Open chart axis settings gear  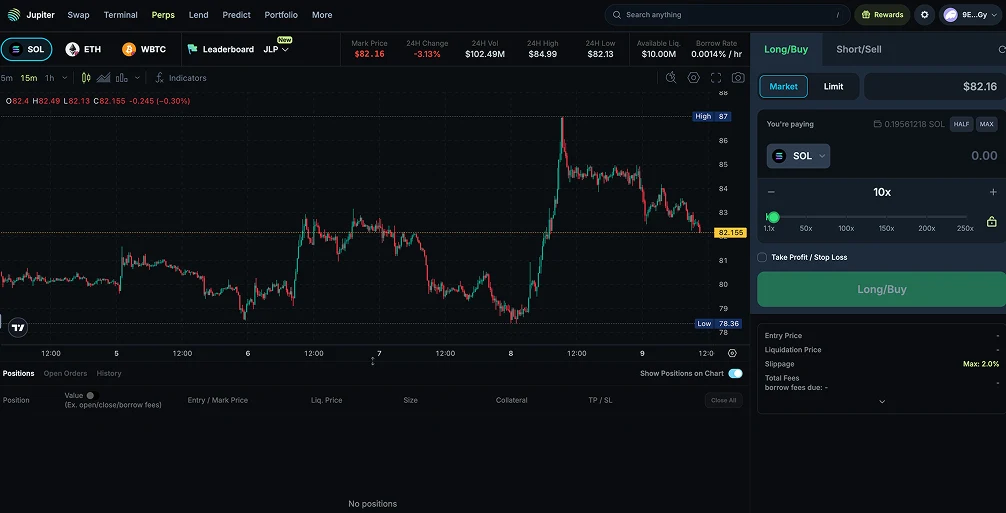[x=733, y=353]
